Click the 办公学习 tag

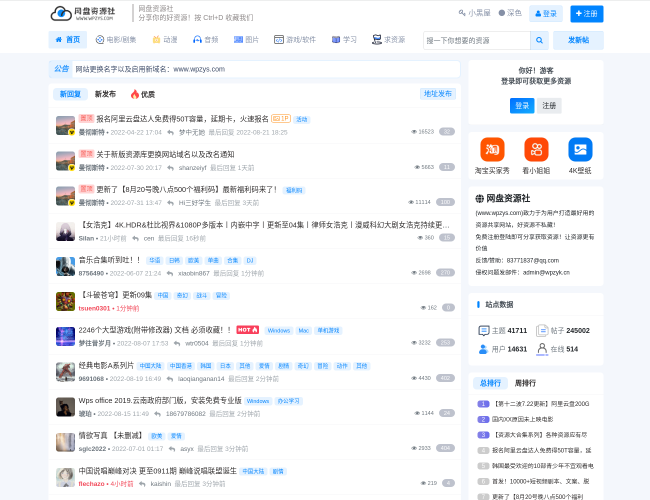pos(288,401)
